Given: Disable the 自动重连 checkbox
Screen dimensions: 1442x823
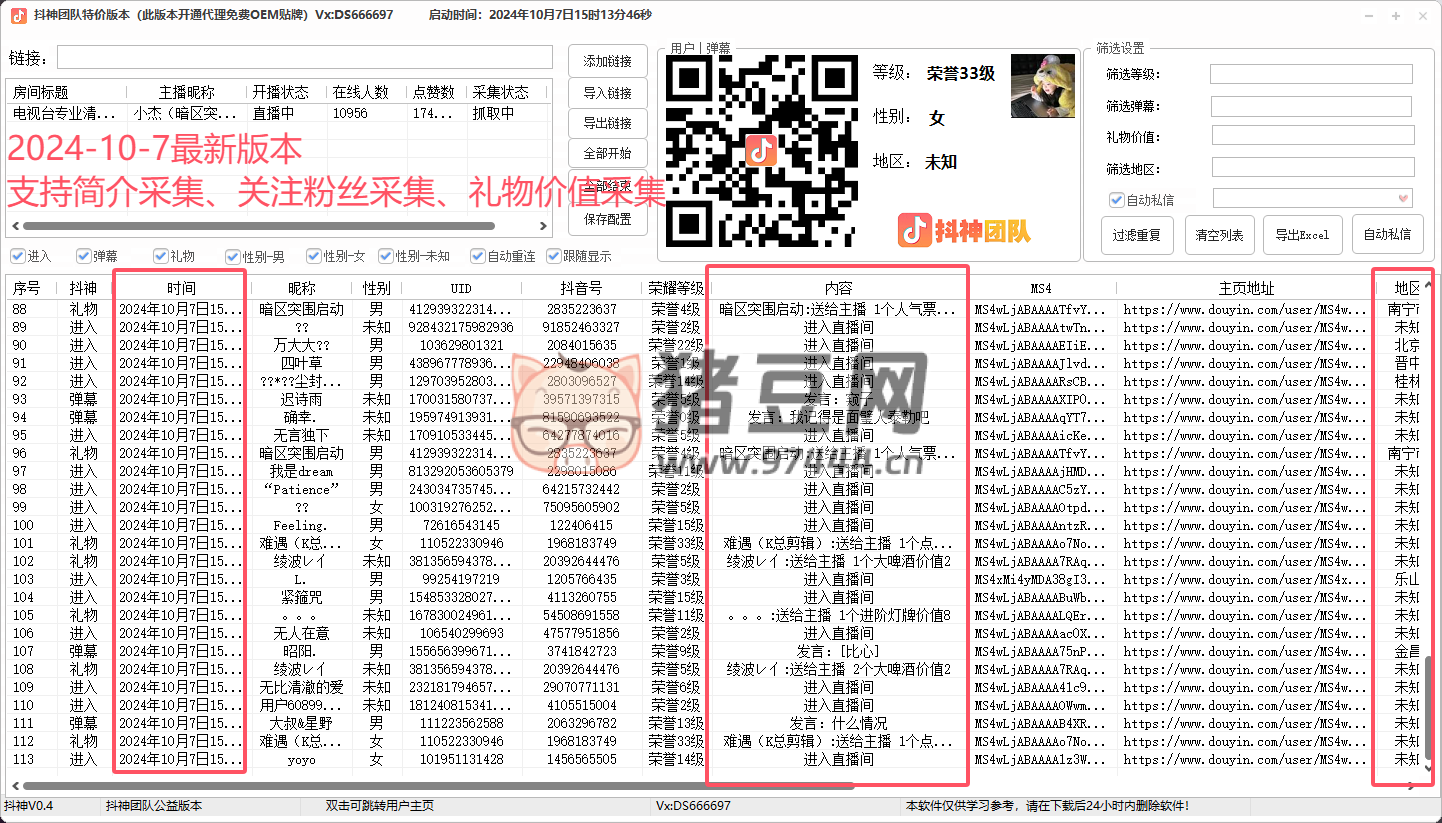Looking at the screenshot, I should click(478, 256).
